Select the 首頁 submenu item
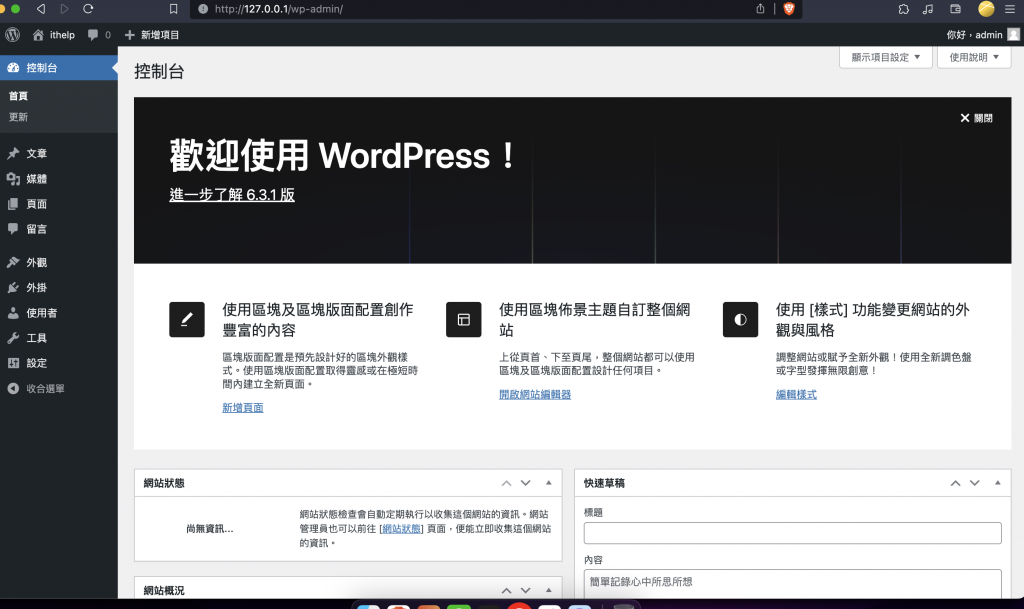 18,96
